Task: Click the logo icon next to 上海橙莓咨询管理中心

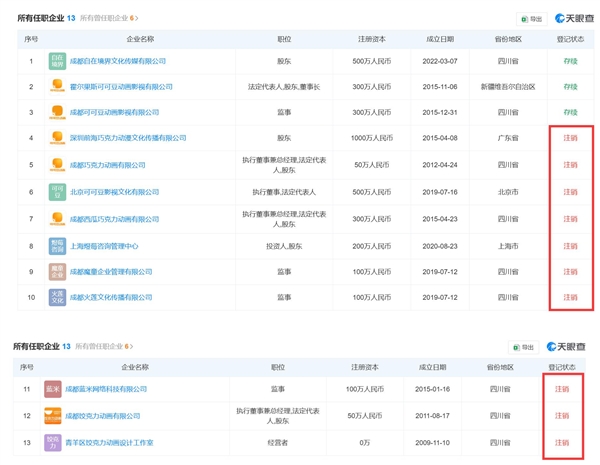Action: pos(57,245)
